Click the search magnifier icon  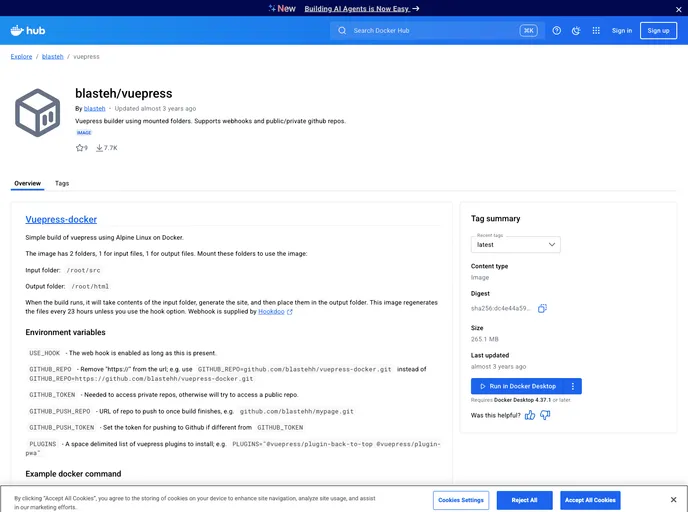[x=342, y=30]
